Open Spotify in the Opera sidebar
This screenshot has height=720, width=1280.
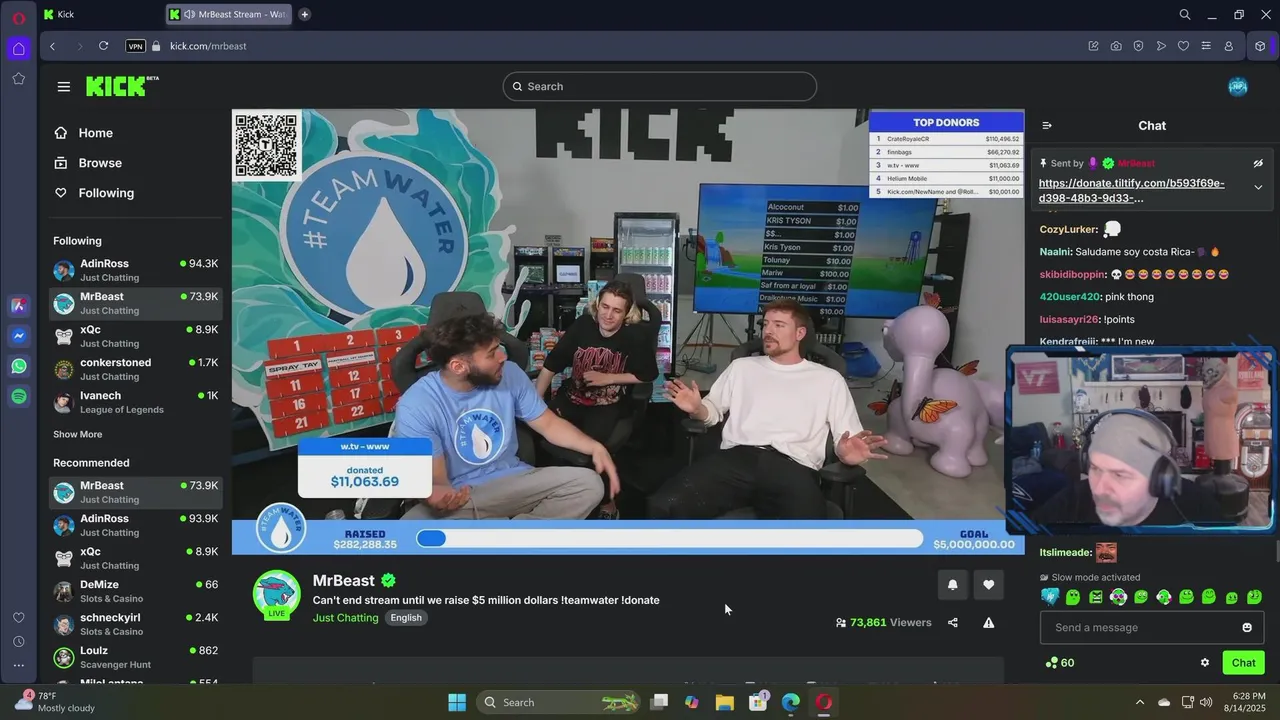tap(19, 396)
